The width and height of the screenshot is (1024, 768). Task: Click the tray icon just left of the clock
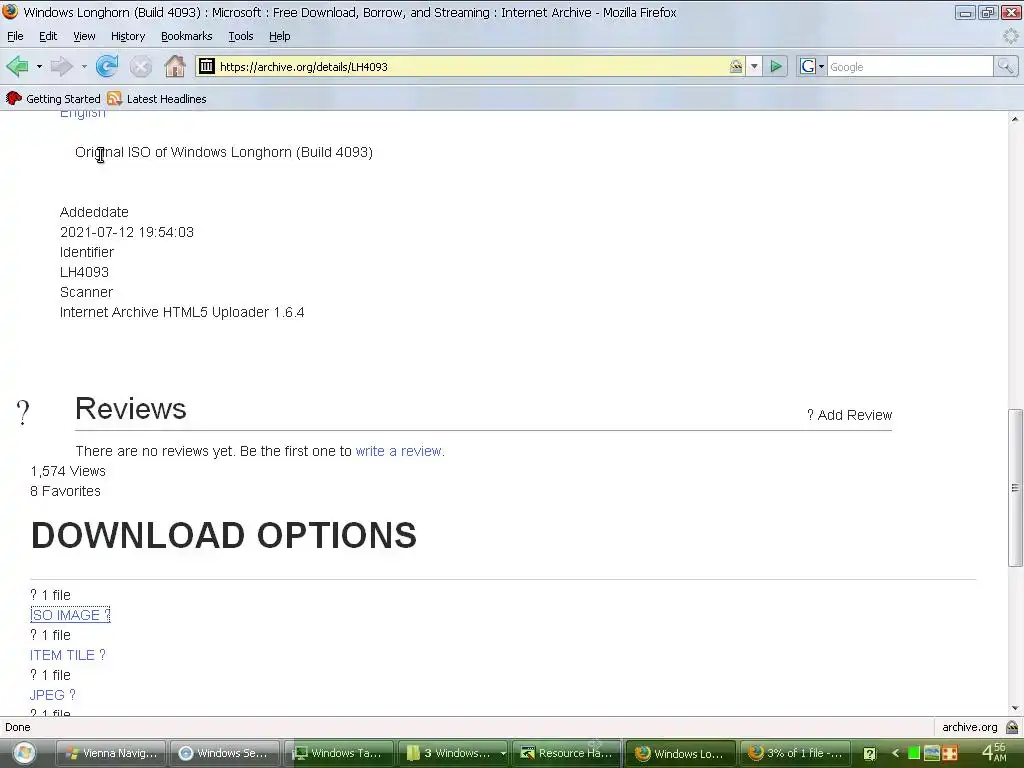[x=950, y=753]
